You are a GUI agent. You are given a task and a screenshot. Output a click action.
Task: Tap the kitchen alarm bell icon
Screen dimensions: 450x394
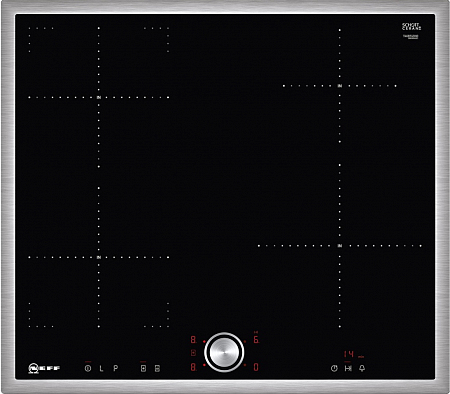click(362, 368)
